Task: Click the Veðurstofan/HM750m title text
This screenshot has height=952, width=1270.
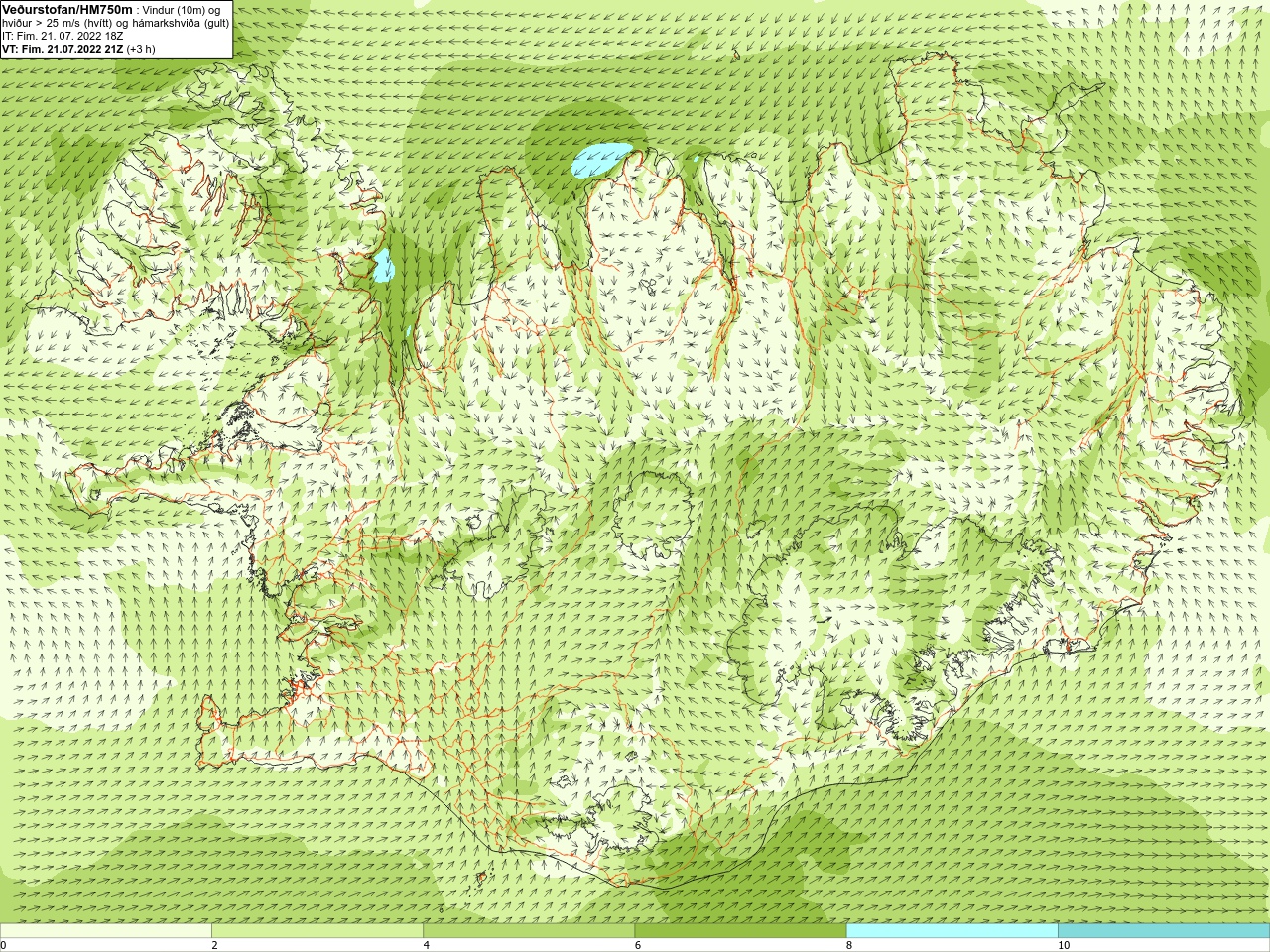Action: click(x=67, y=9)
